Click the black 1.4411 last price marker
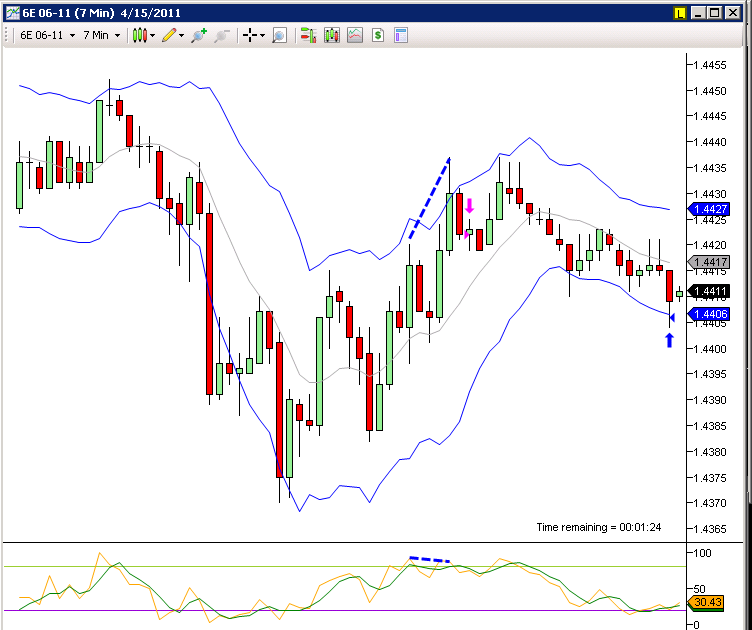This screenshot has height=630, width=752. click(x=708, y=291)
